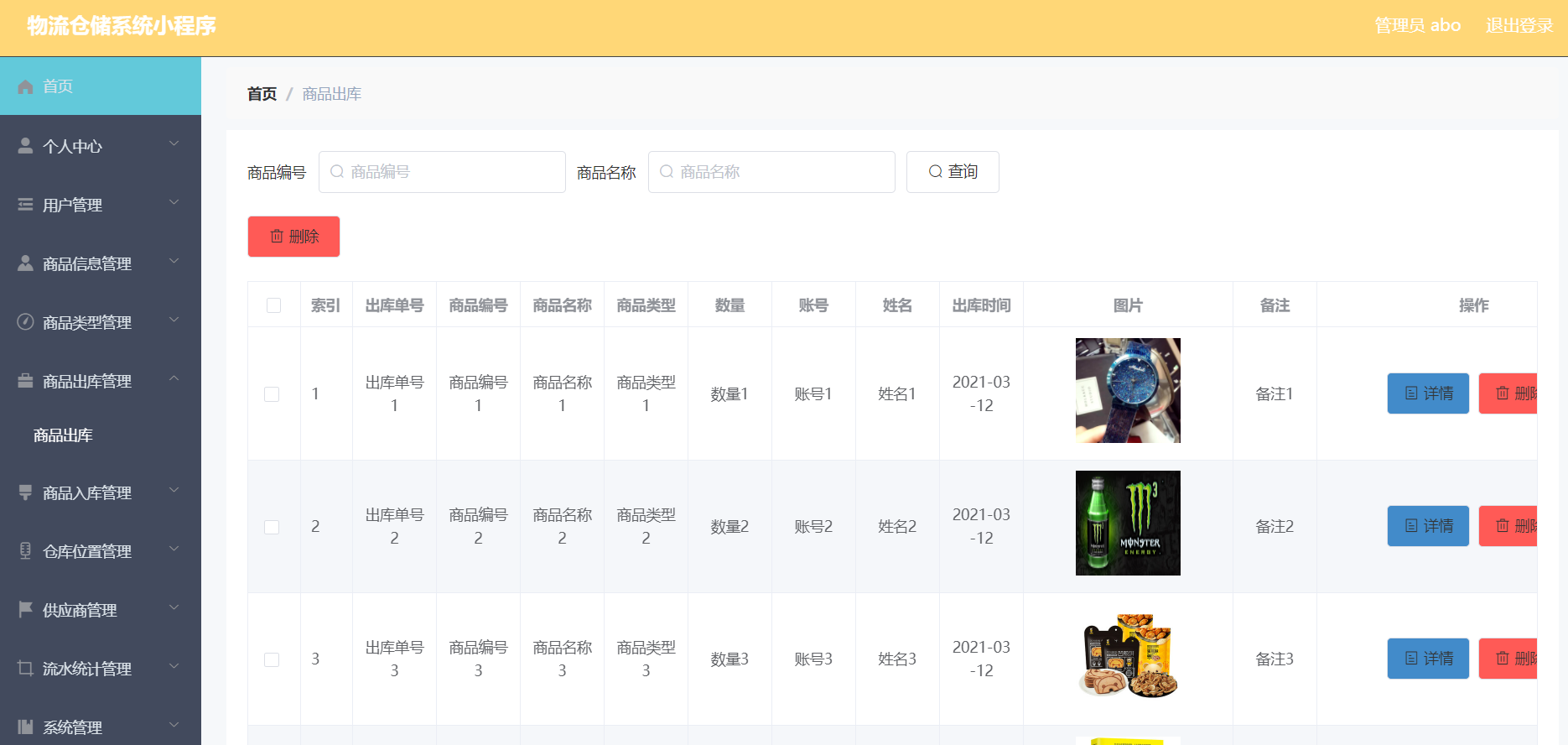The height and width of the screenshot is (745, 1568).
Task: Click 详情 button for row 备注3
Action: coord(1428,659)
